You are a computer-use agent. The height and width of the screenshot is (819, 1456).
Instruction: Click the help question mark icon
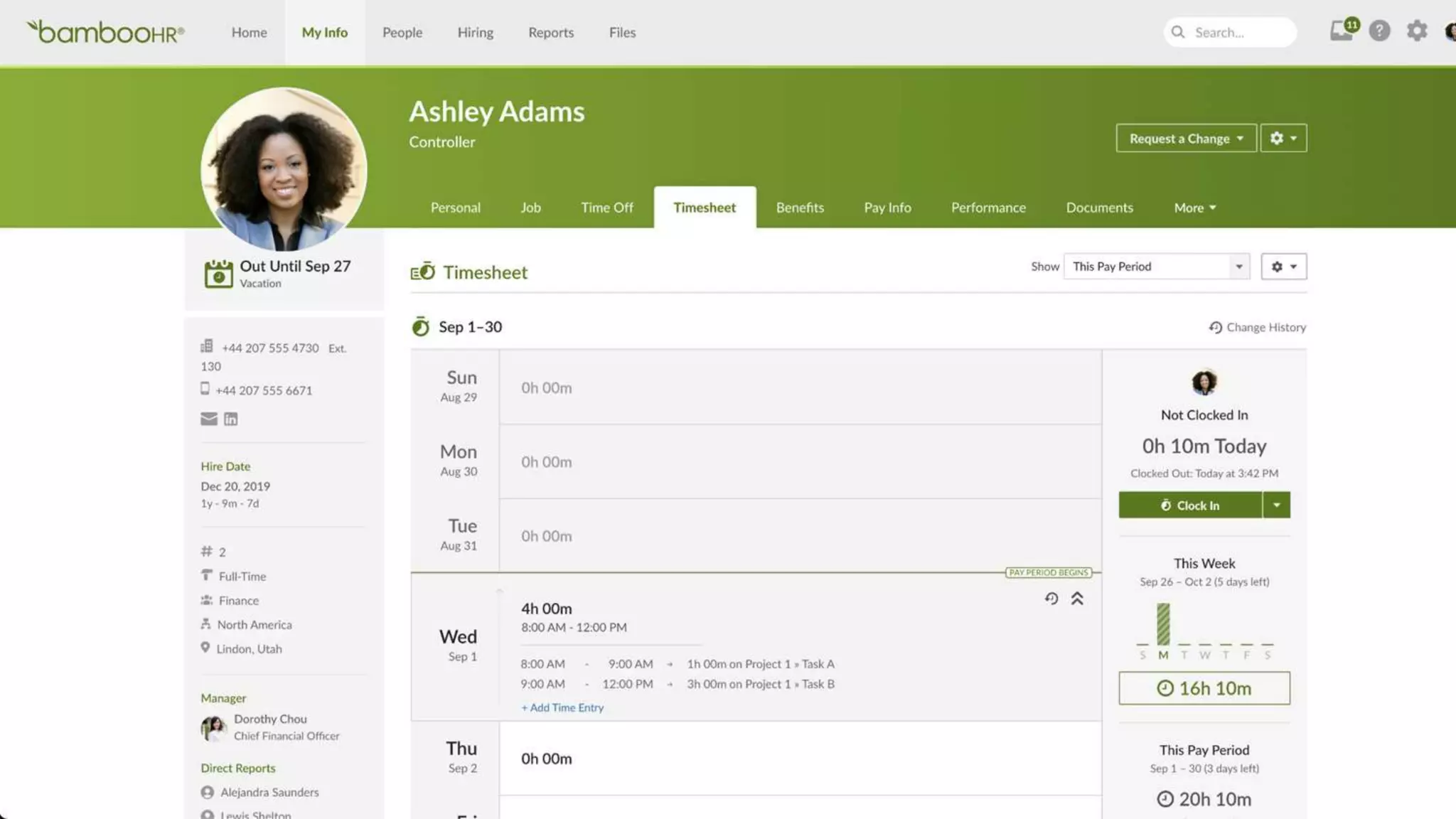pyautogui.click(x=1379, y=31)
